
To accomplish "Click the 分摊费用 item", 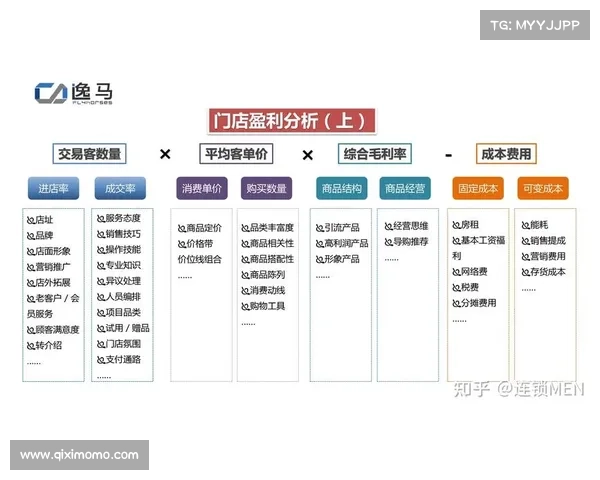I will [x=474, y=303].
